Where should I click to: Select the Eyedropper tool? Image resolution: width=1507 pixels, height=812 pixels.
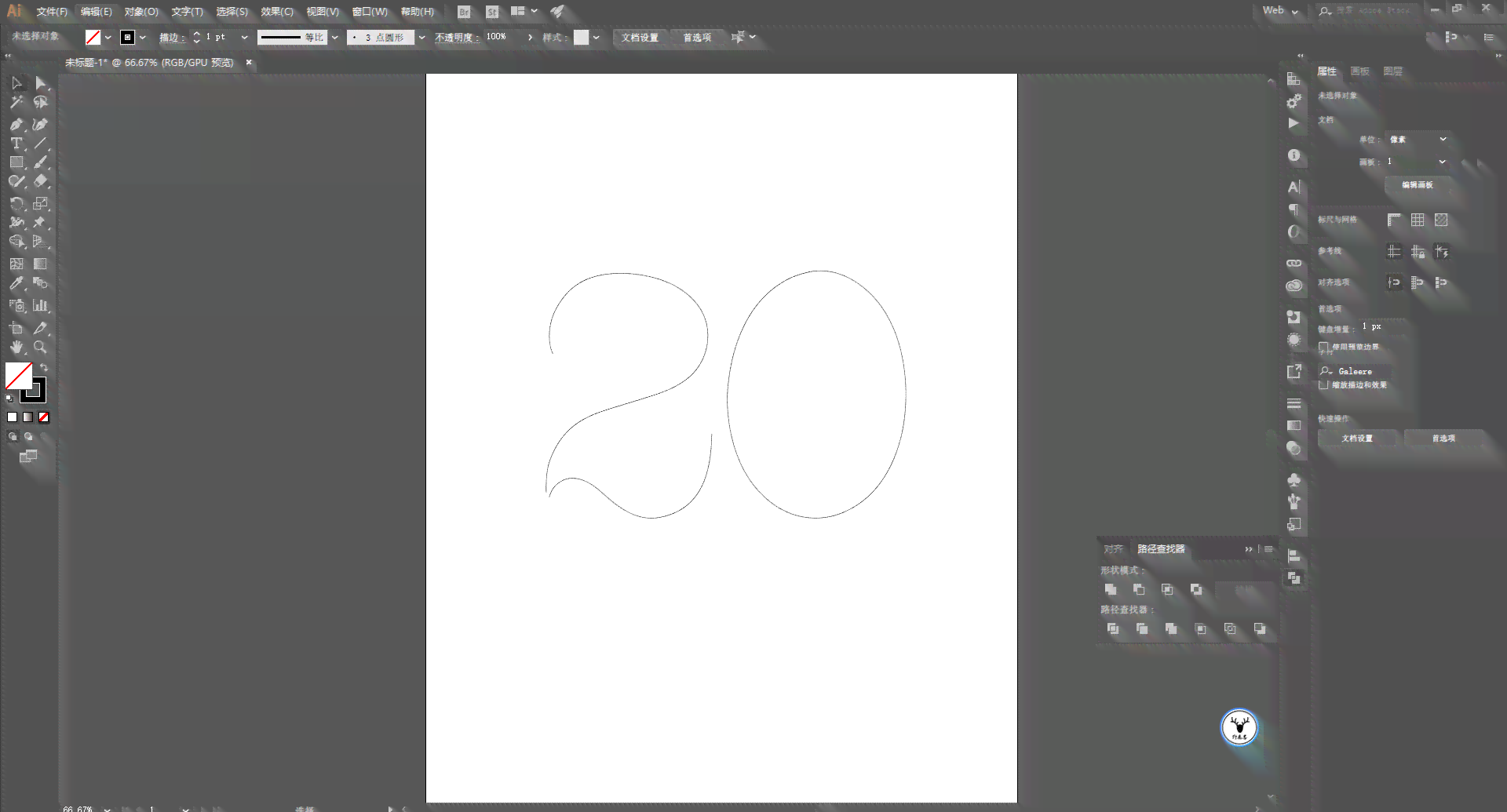tap(16, 283)
